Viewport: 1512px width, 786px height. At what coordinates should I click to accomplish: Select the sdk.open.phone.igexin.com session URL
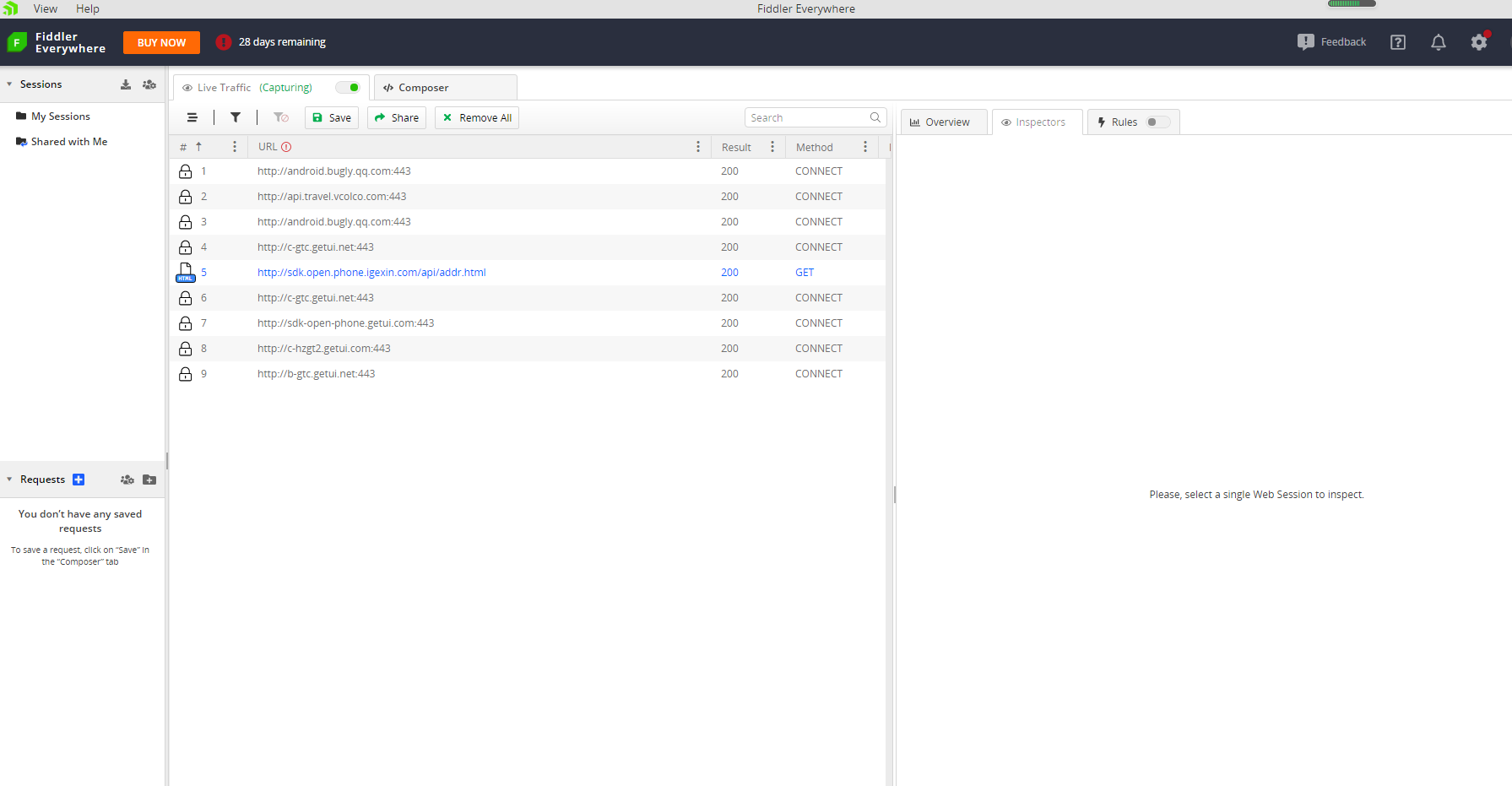[371, 273]
